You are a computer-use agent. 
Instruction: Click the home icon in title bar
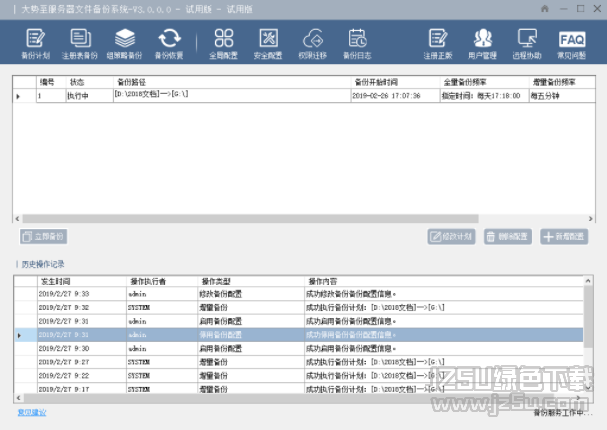click(x=545, y=9)
